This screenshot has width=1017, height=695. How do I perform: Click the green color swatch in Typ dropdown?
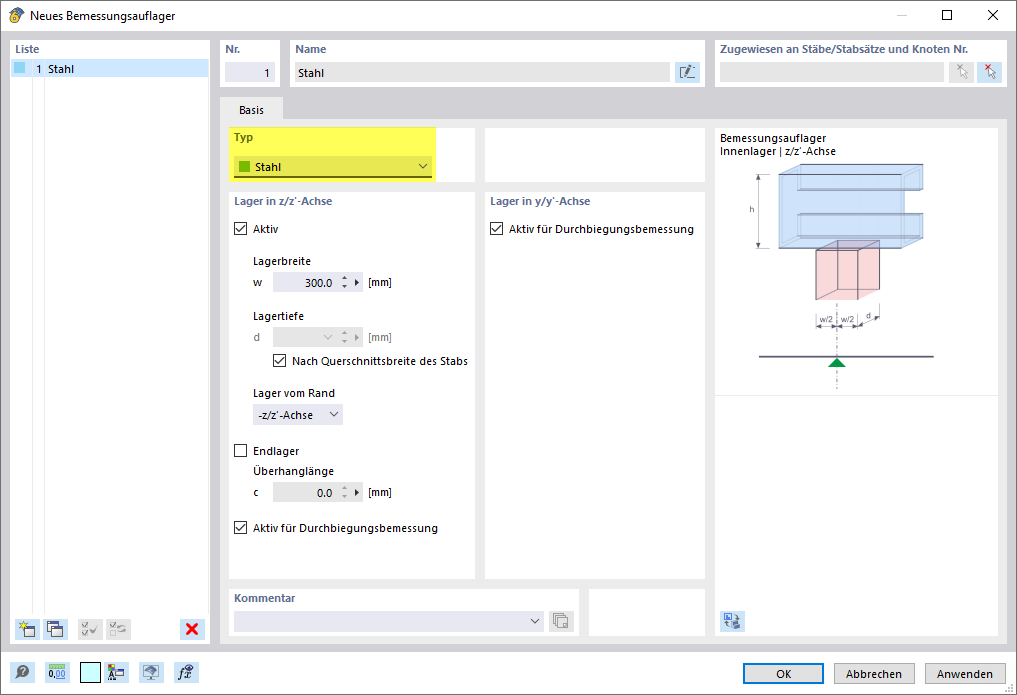click(245, 167)
